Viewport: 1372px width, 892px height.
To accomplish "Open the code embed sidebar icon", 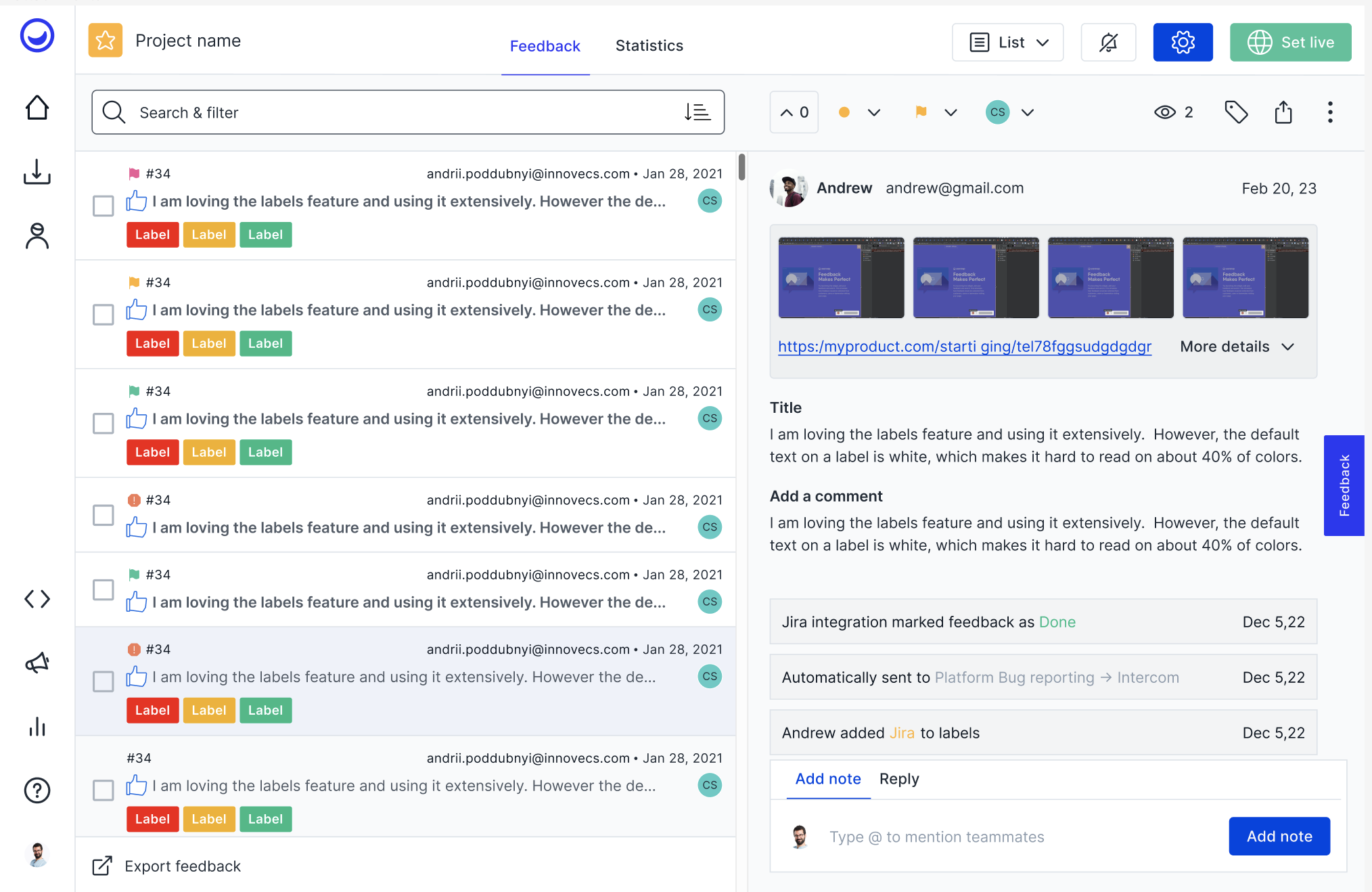I will coord(37,599).
